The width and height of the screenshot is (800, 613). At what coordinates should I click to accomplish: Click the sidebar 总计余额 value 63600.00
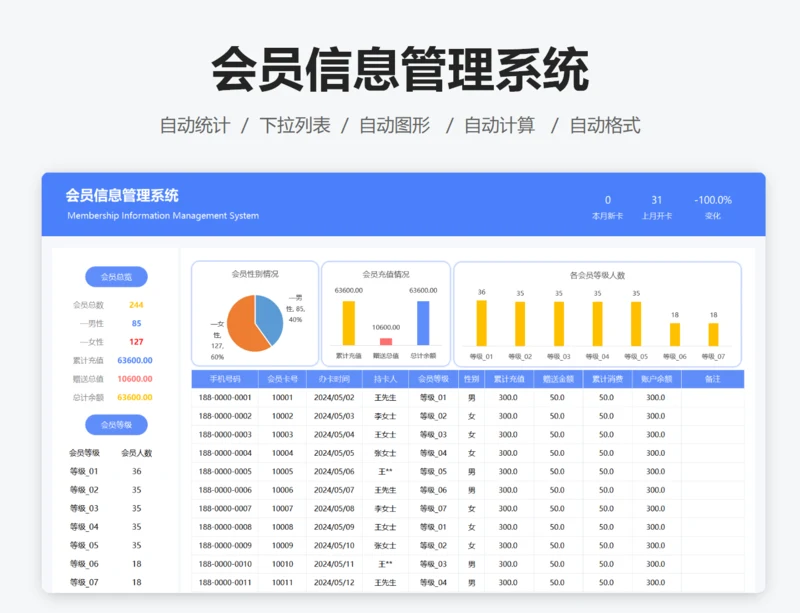point(135,397)
